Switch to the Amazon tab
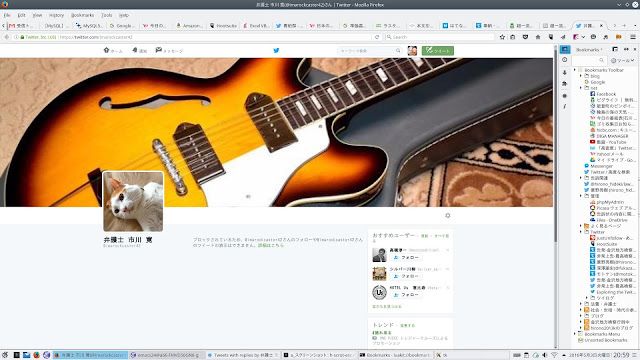640x360 pixels. tap(189, 25)
